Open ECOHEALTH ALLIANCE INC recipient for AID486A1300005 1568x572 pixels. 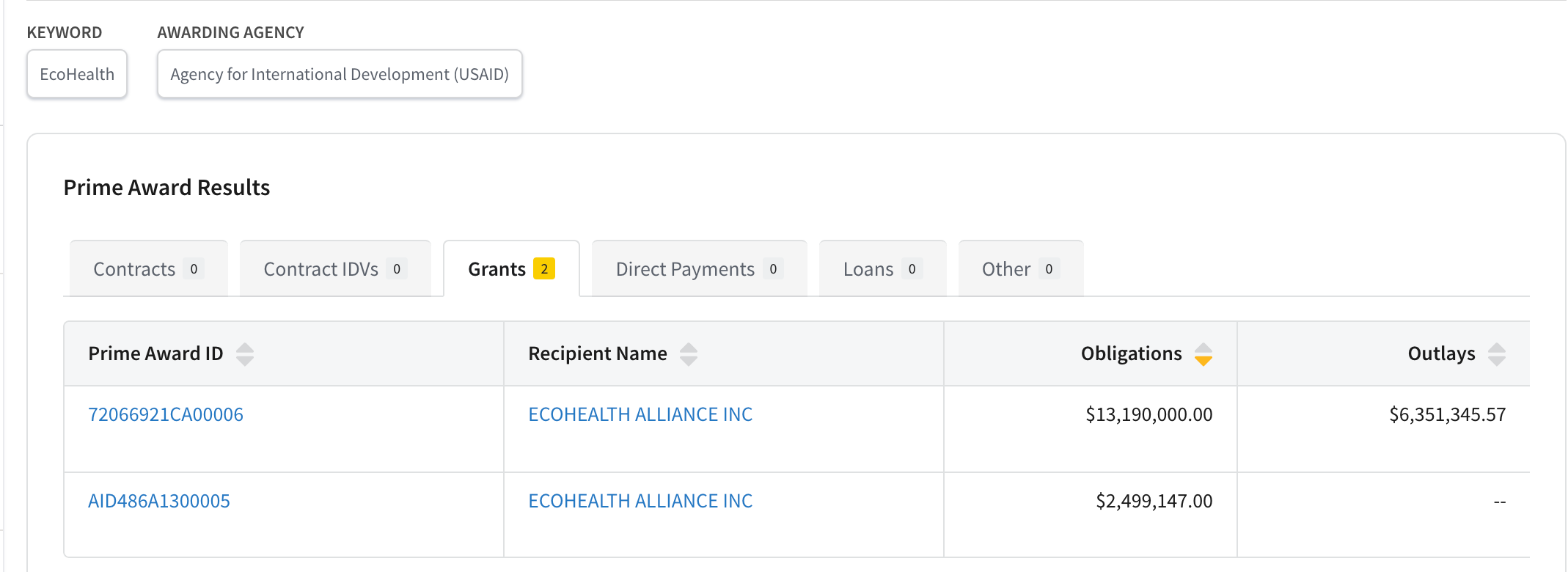tap(640, 501)
